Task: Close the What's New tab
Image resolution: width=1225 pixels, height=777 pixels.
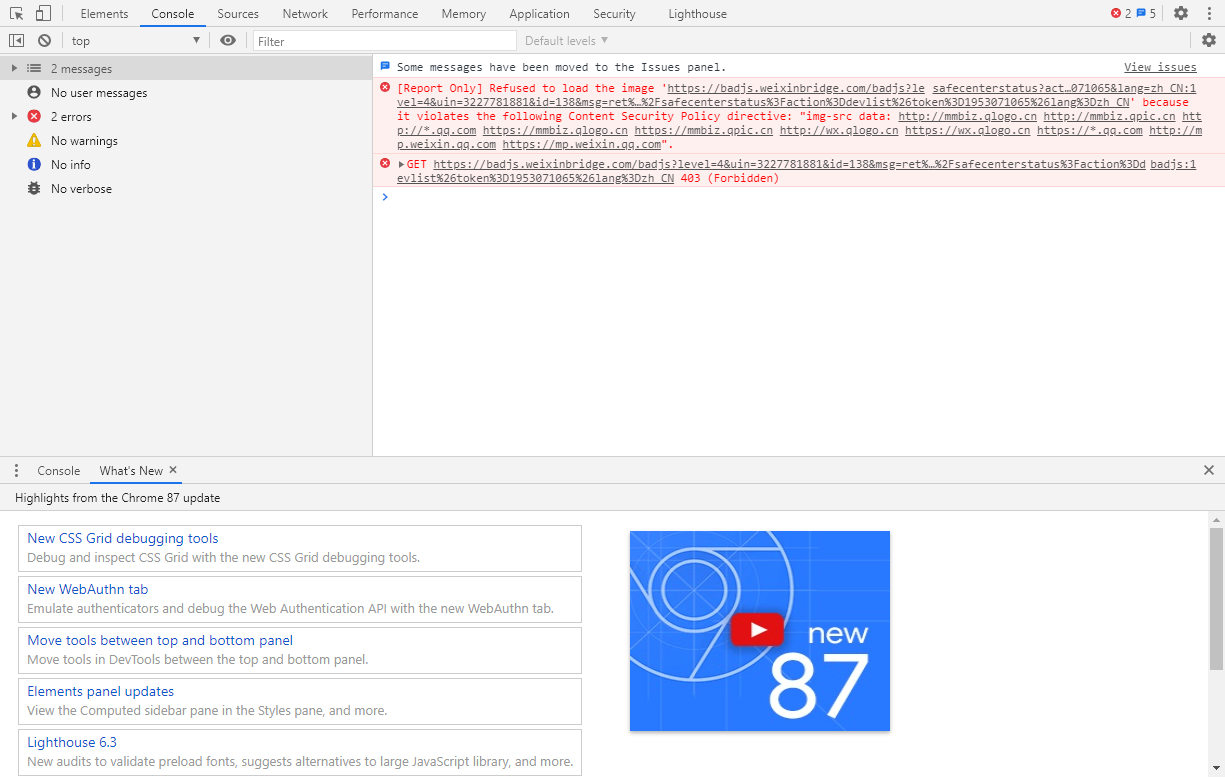Action: click(173, 470)
